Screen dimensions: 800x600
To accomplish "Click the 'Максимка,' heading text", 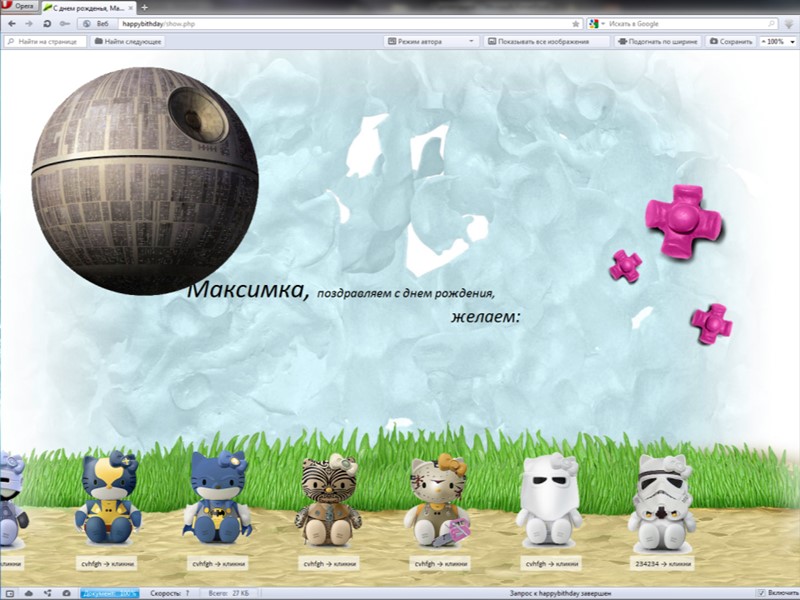I will pyautogui.click(x=248, y=290).
